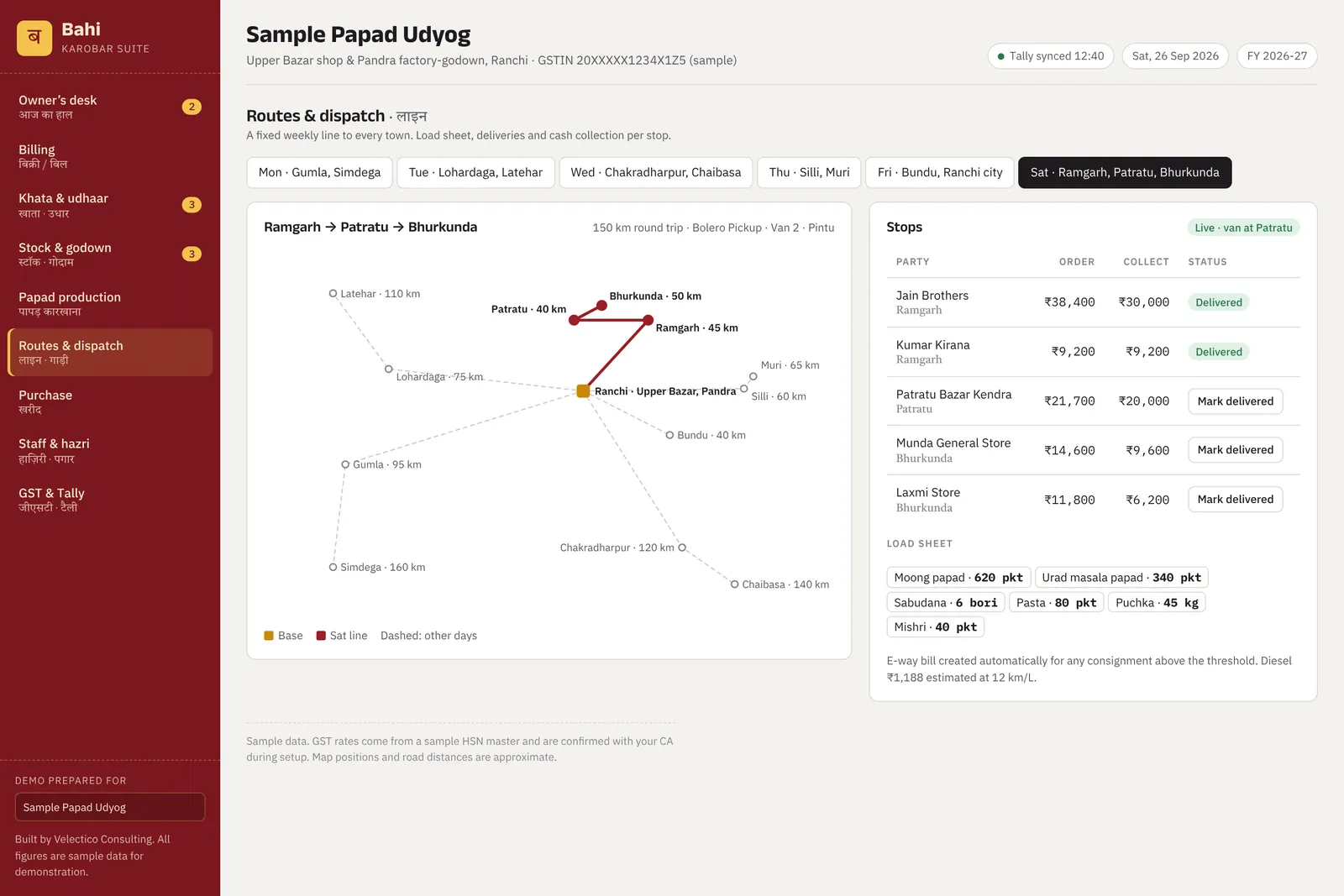Click the FY 2026-27 pill

coord(1277,56)
